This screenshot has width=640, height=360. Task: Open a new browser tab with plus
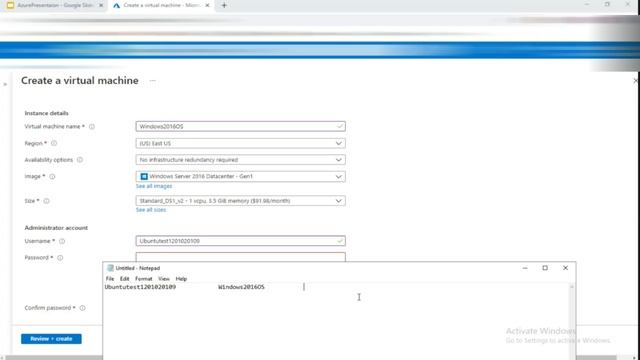point(224,5)
